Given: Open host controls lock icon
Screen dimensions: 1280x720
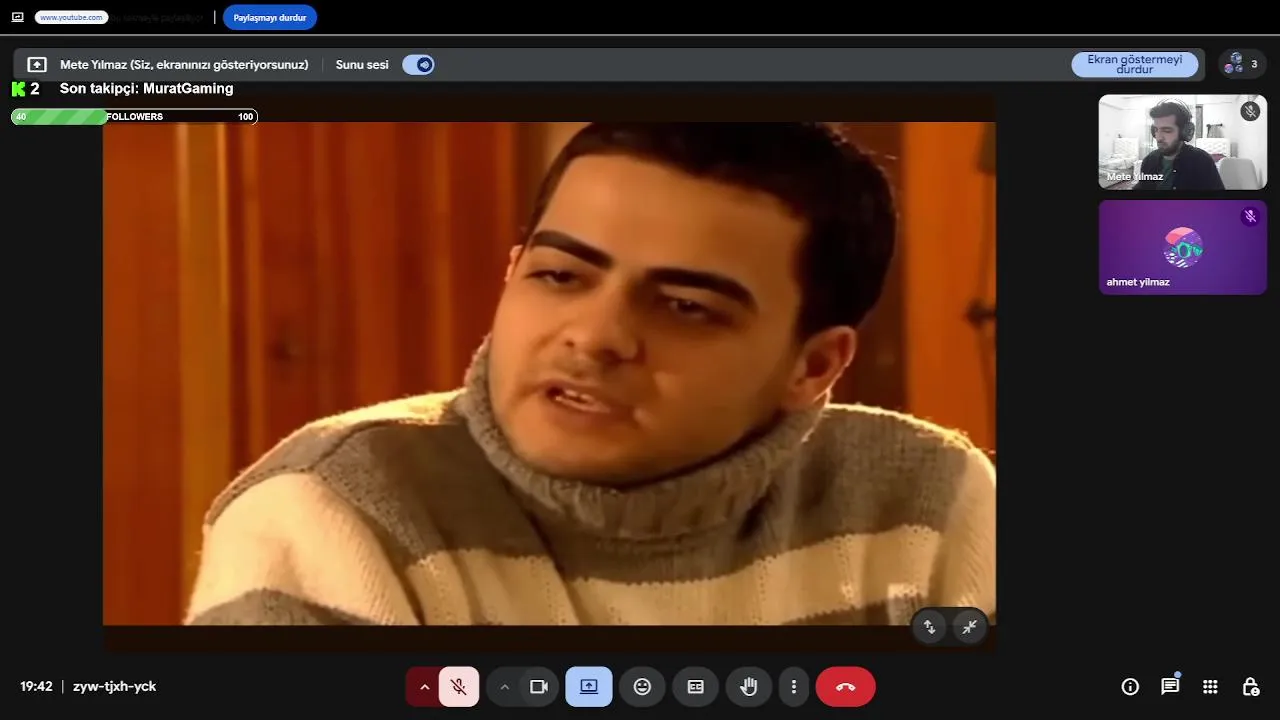Looking at the screenshot, I should pyautogui.click(x=1250, y=687).
